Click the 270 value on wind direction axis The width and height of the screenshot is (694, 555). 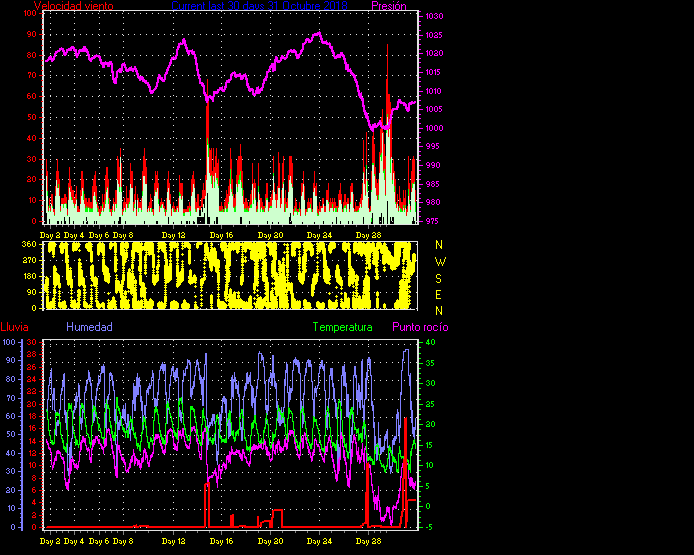point(31,261)
